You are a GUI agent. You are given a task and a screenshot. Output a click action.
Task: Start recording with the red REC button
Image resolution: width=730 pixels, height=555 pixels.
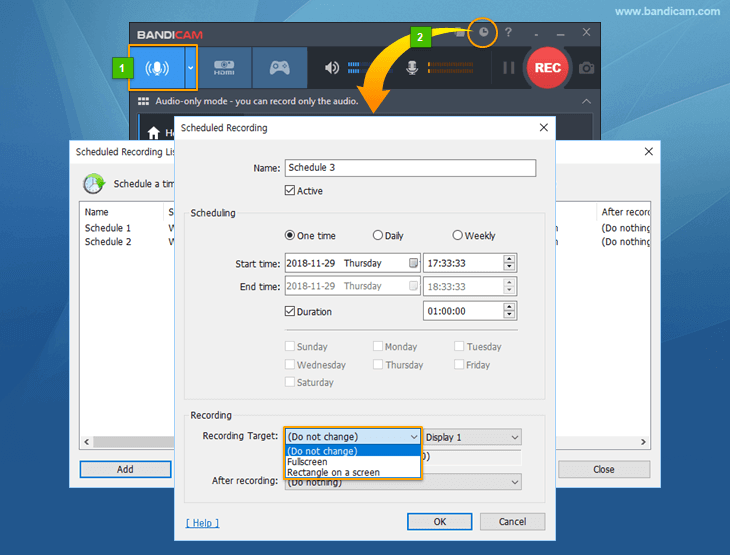coord(548,68)
